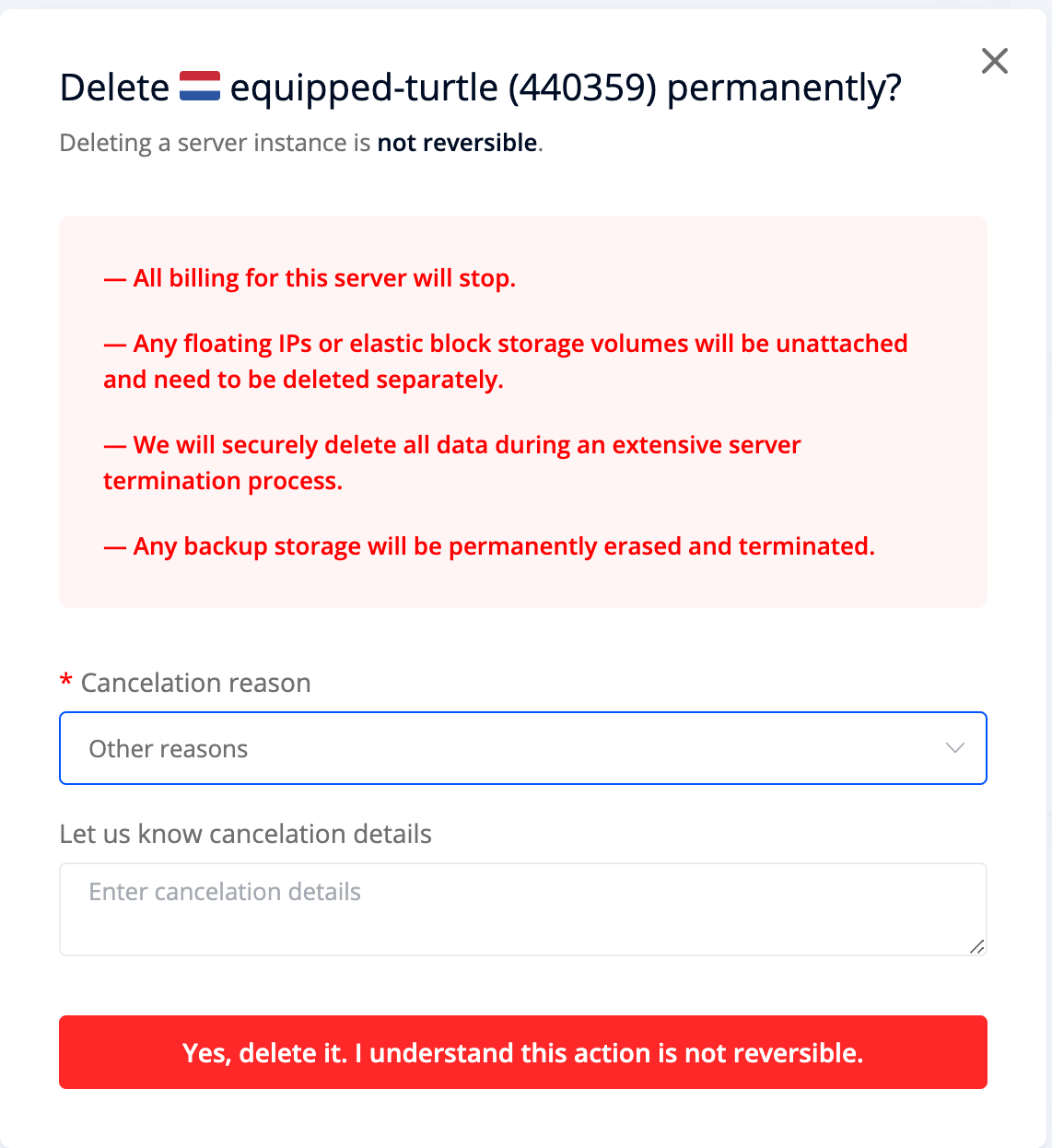Select the 'Other reasons' selected value text
Screen dimensions: 1052x1148
click(x=169, y=749)
